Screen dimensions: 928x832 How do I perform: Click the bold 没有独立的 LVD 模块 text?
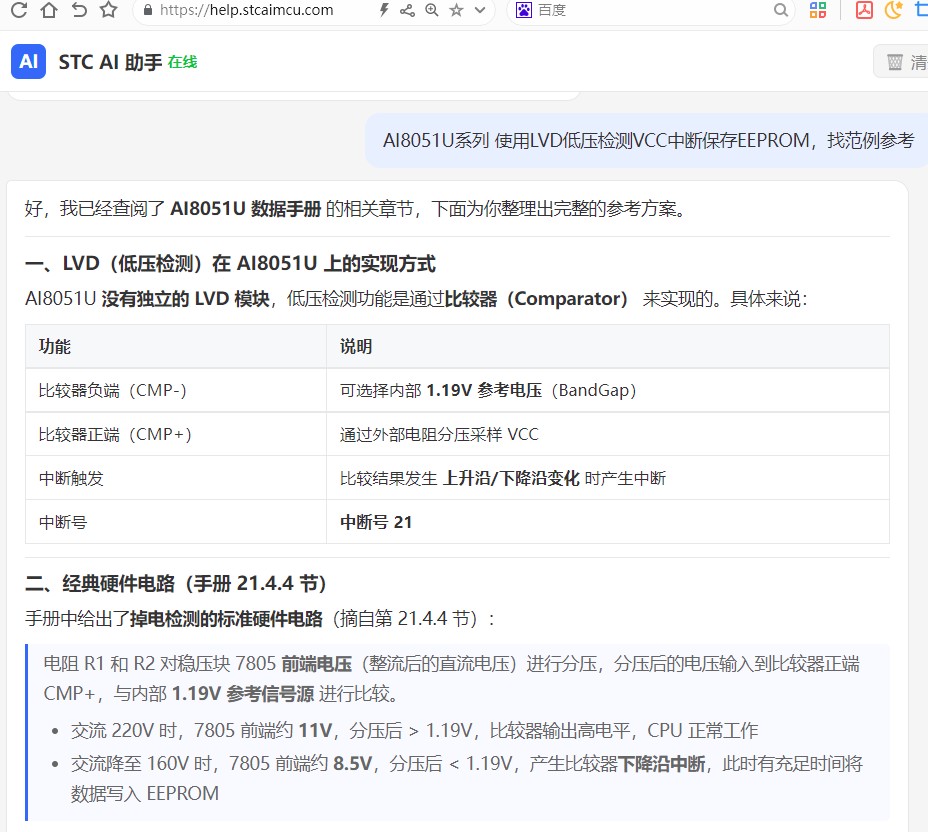tap(185, 299)
